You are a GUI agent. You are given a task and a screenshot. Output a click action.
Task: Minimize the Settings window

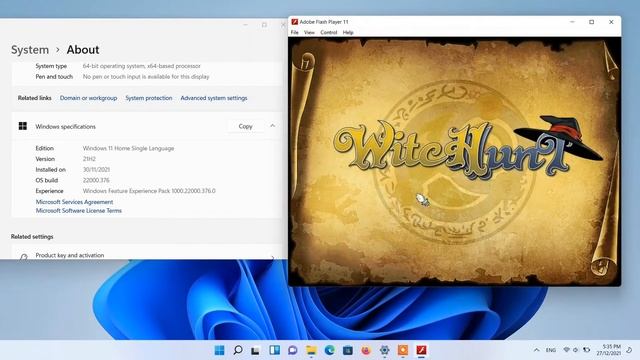(x=245, y=25)
